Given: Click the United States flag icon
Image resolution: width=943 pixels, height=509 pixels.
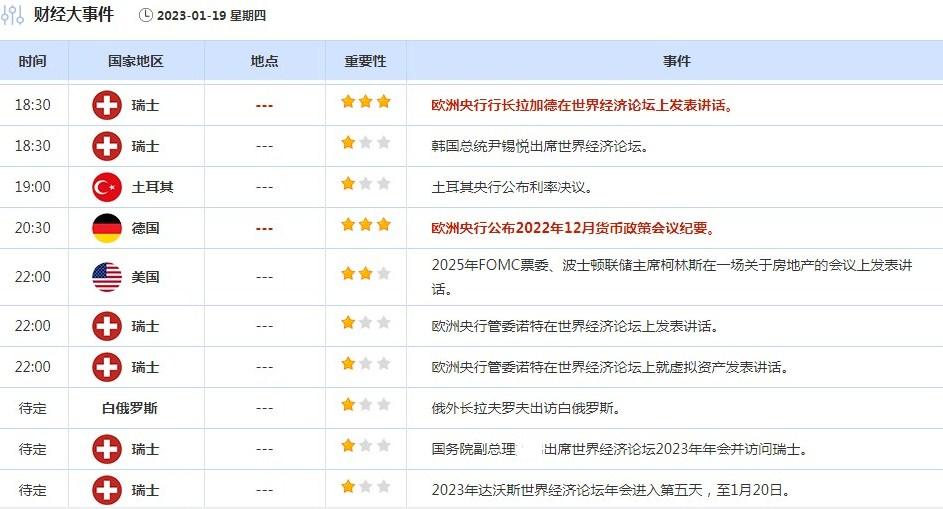Looking at the screenshot, I should (107, 277).
